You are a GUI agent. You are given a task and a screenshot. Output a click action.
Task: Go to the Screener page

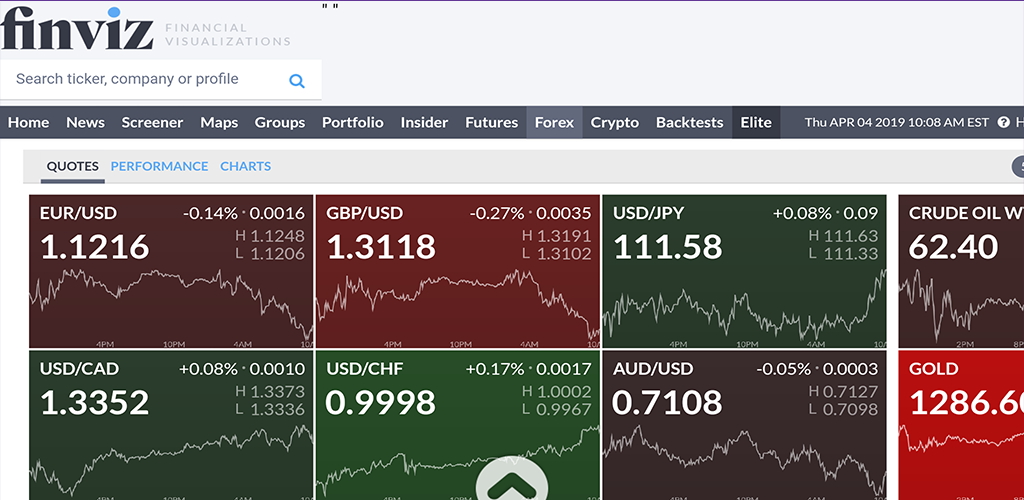pos(152,123)
